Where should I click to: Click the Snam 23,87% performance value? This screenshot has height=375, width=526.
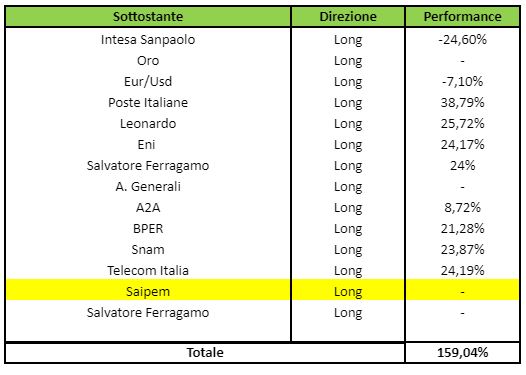pos(462,250)
